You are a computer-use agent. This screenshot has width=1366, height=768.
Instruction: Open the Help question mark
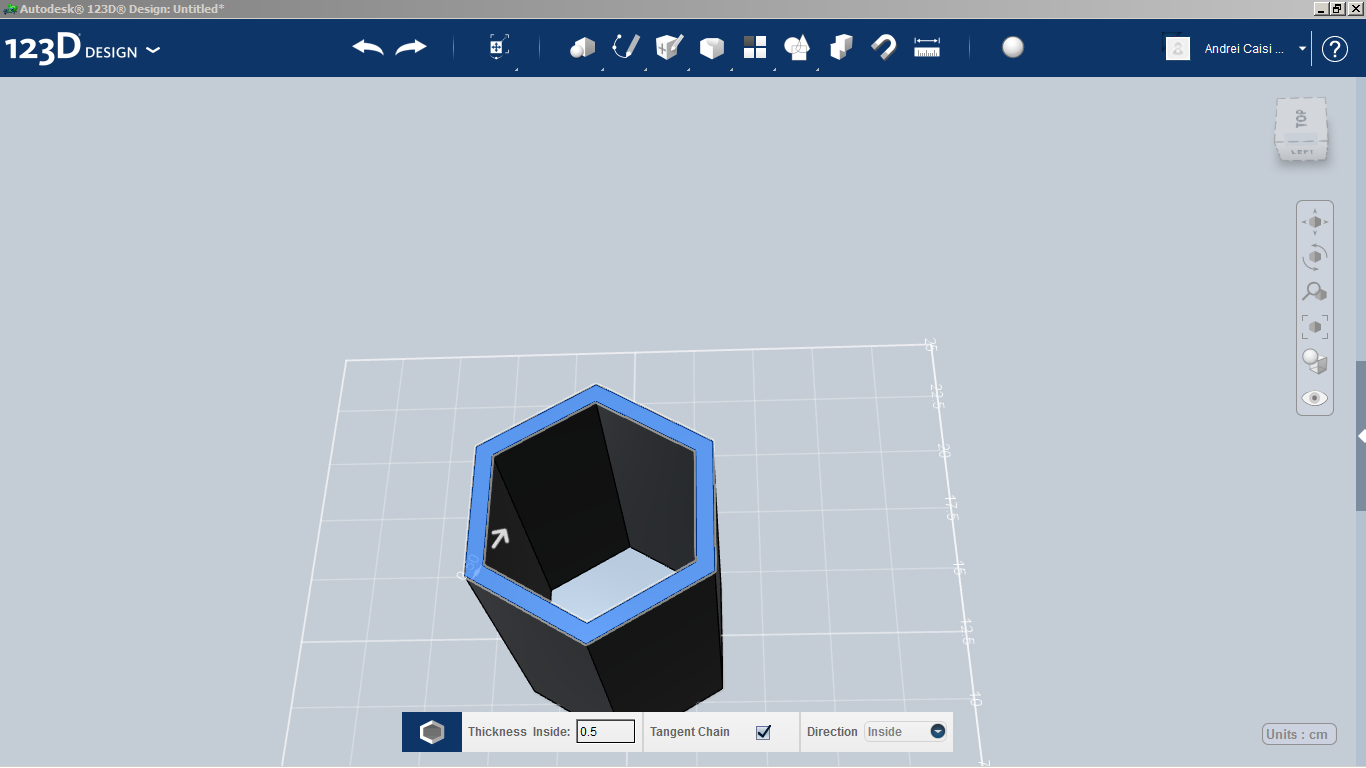[x=1335, y=48]
